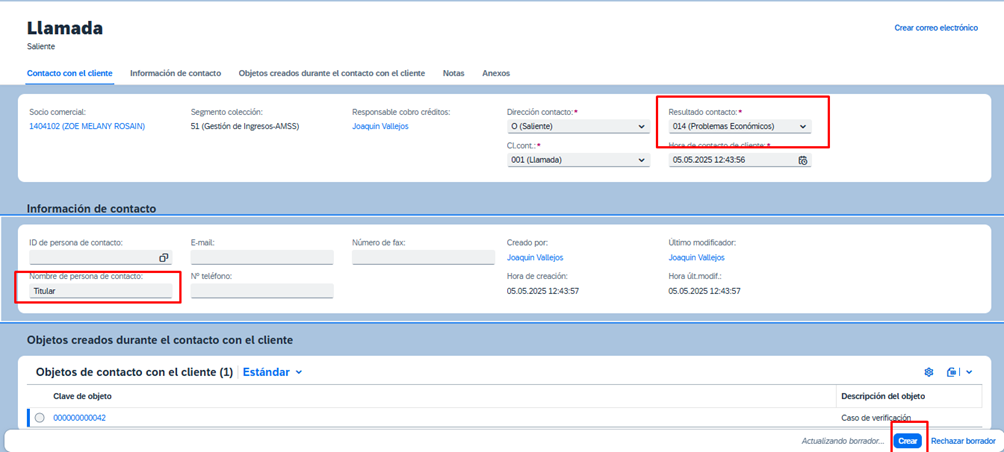
Task: Select radio button for object 000000000042
Action: tap(40, 418)
